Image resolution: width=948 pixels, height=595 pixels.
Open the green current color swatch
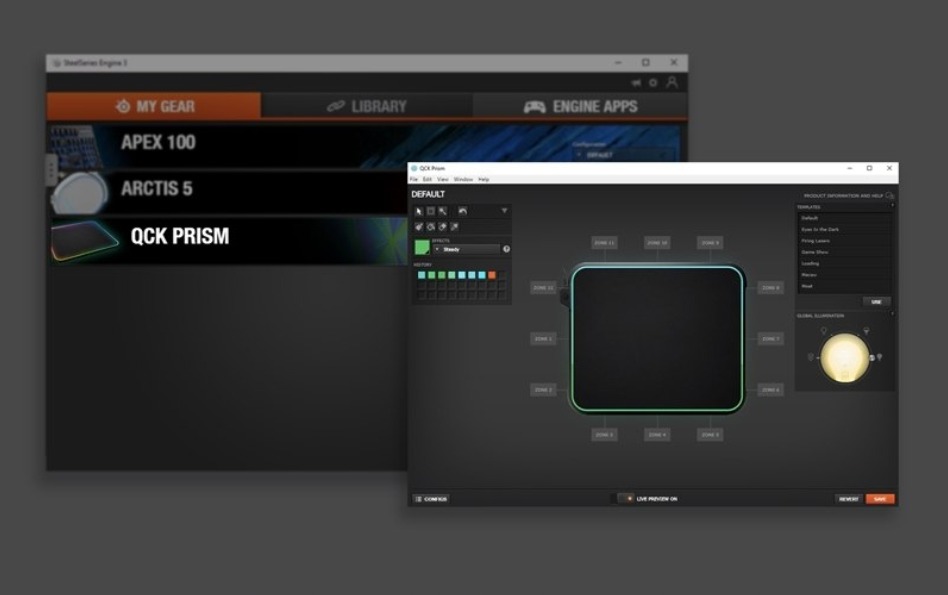(x=422, y=247)
